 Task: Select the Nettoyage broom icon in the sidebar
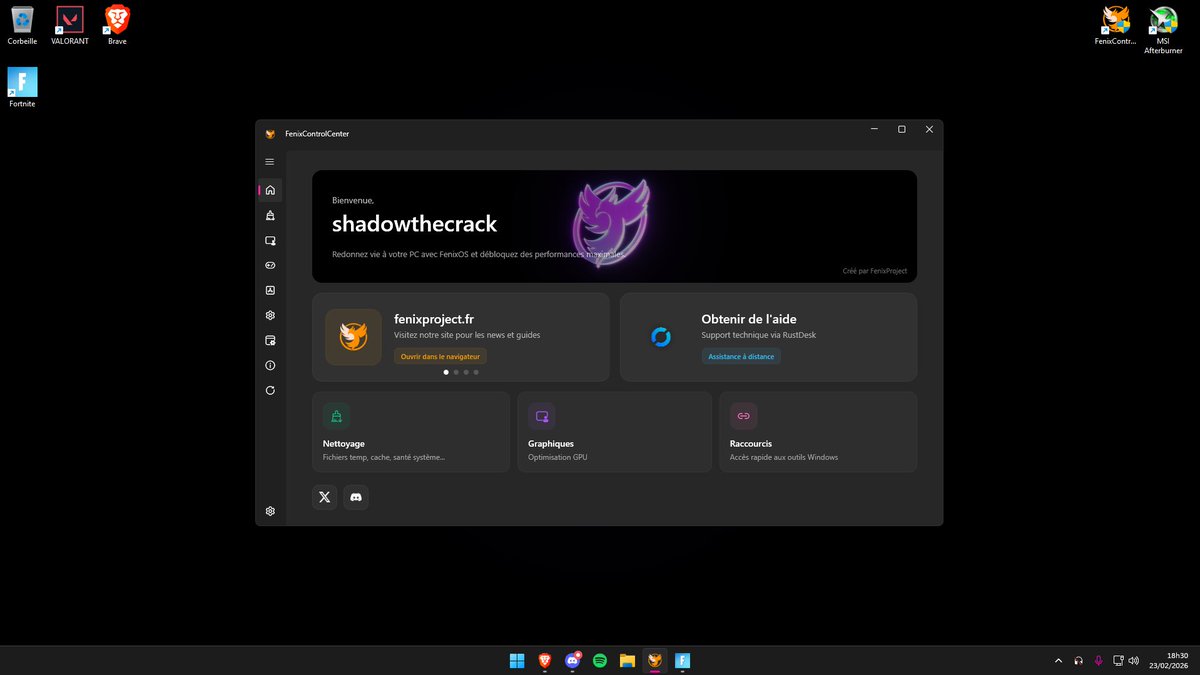269,215
